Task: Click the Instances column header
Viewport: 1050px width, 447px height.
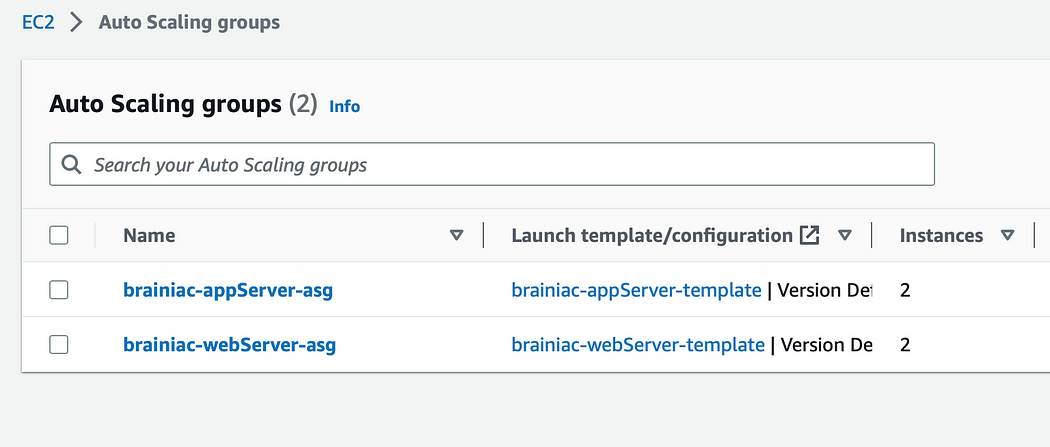Action: tap(942, 236)
